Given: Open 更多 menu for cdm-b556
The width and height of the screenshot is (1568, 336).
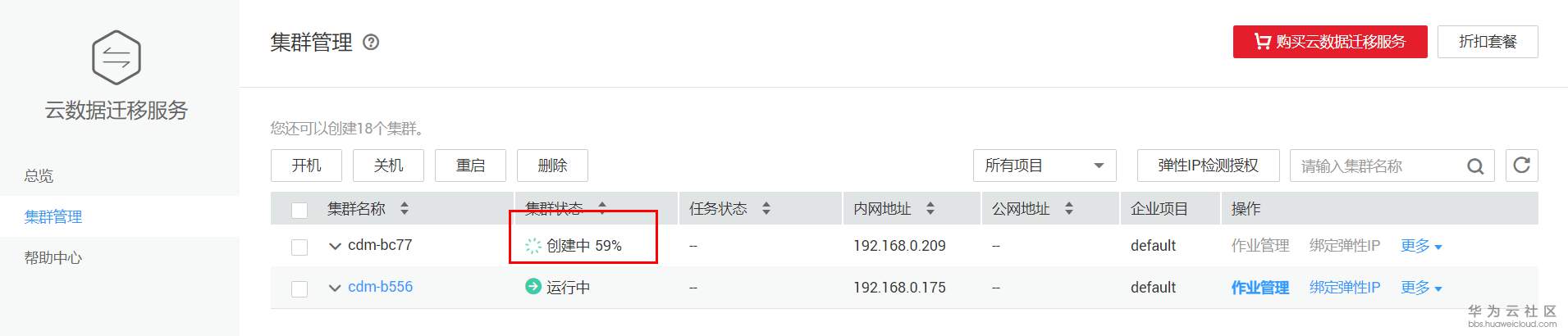Looking at the screenshot, I should point(1421,288).
